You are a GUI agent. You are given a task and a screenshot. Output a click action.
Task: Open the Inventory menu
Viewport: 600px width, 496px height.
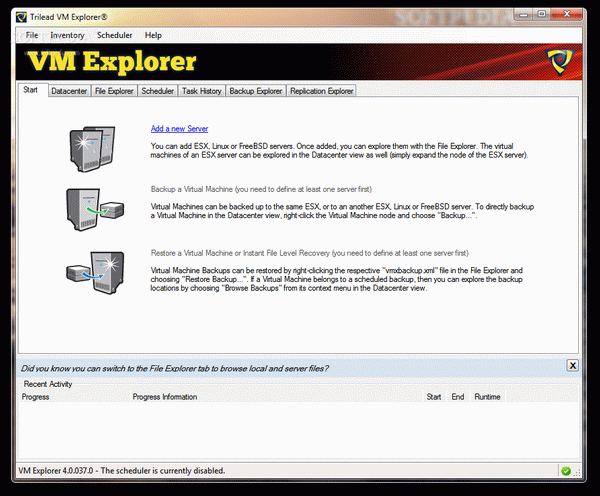67,35
